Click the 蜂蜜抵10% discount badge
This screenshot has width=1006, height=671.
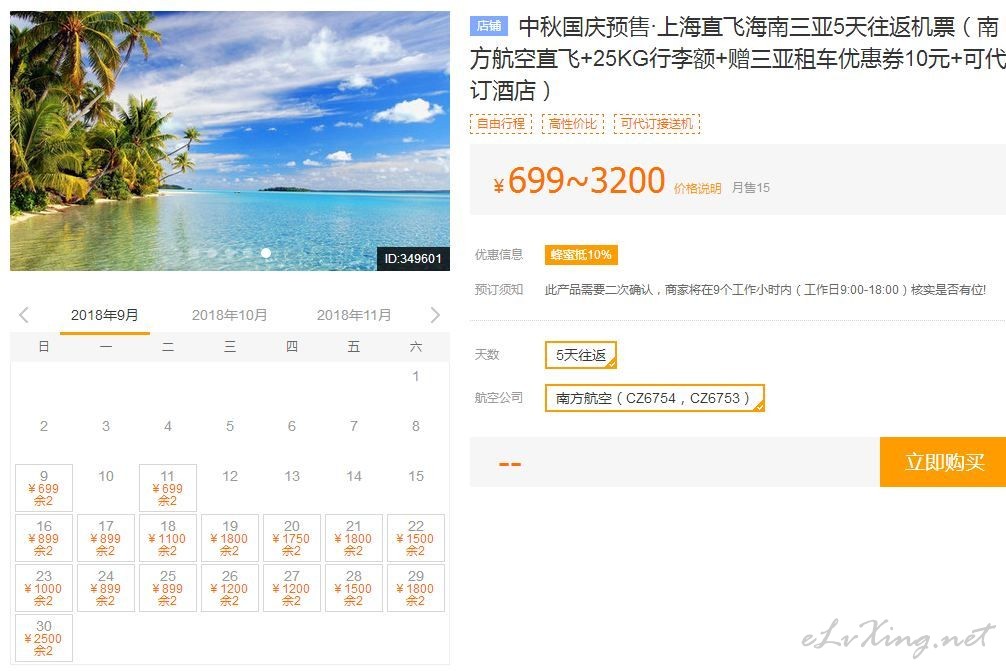[581, 255]
